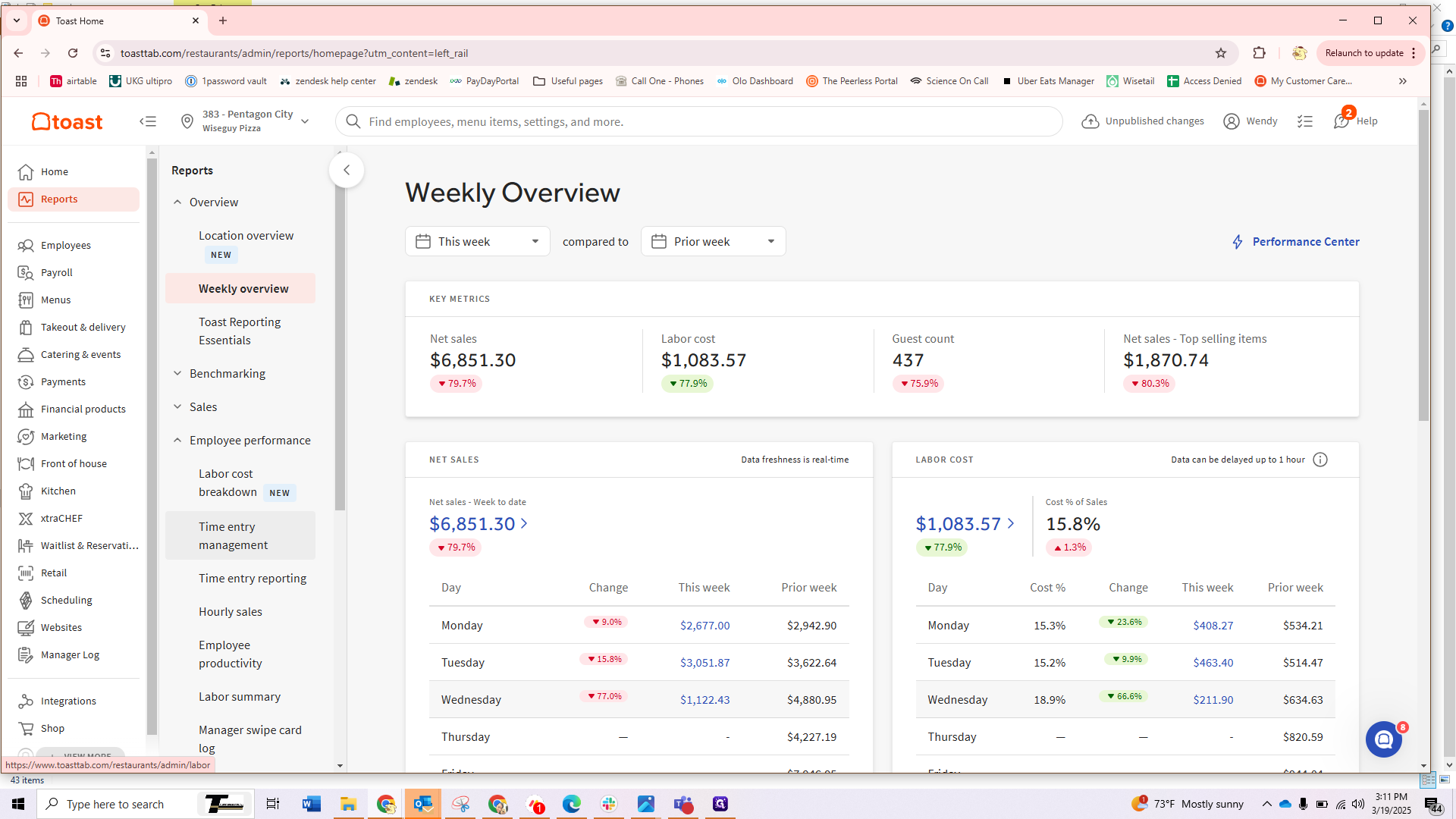Go back to previous page
The image size is (1456, 819).
pyautogui.click(x=18, y=53)
